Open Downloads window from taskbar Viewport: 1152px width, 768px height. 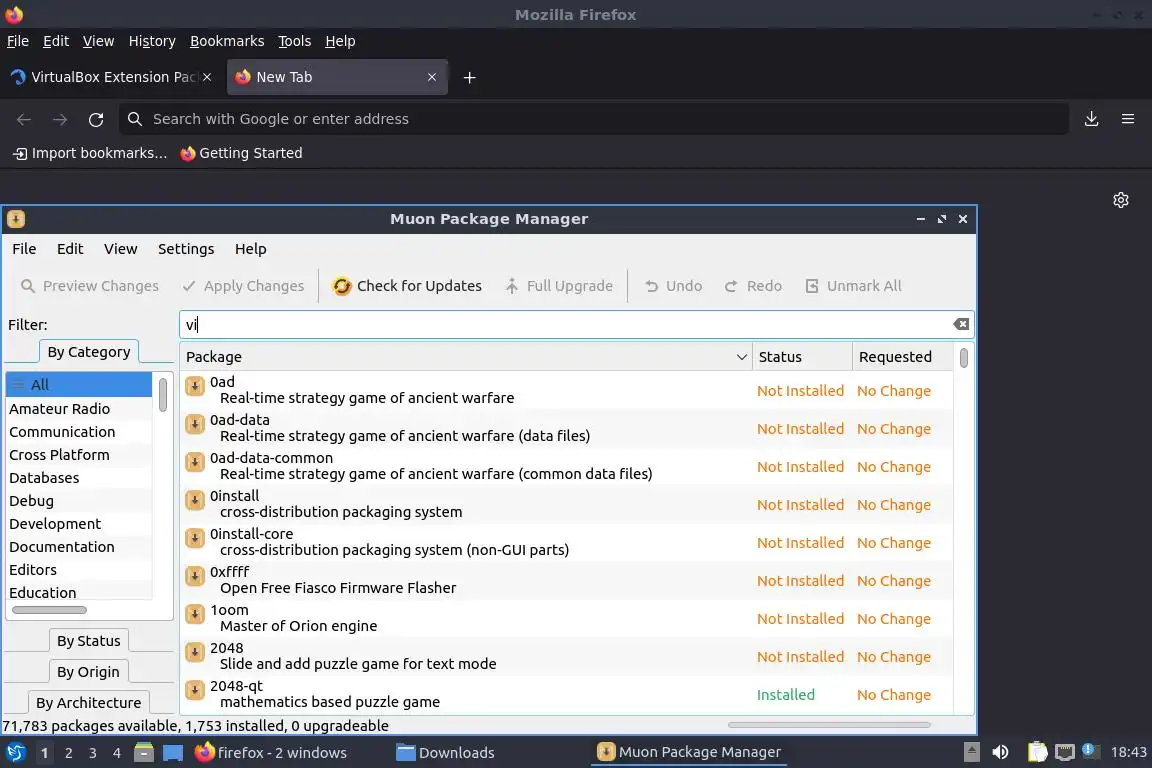(x=445, y=753)
